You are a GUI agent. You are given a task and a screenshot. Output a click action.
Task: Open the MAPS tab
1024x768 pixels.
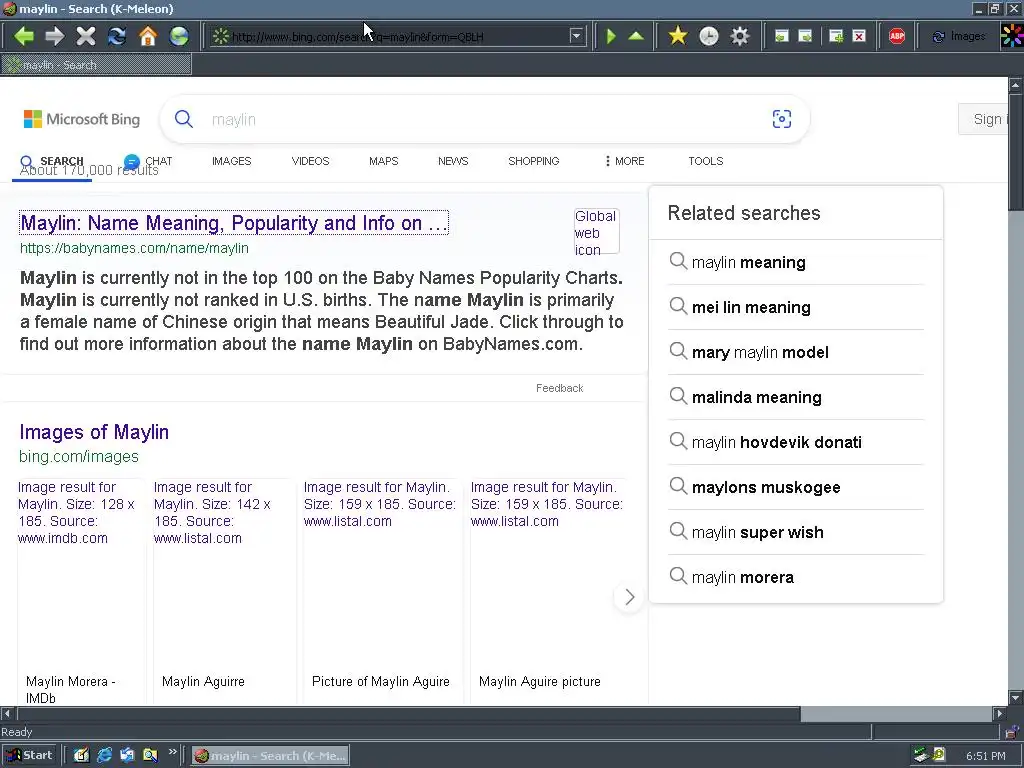(x=383, y=161)
